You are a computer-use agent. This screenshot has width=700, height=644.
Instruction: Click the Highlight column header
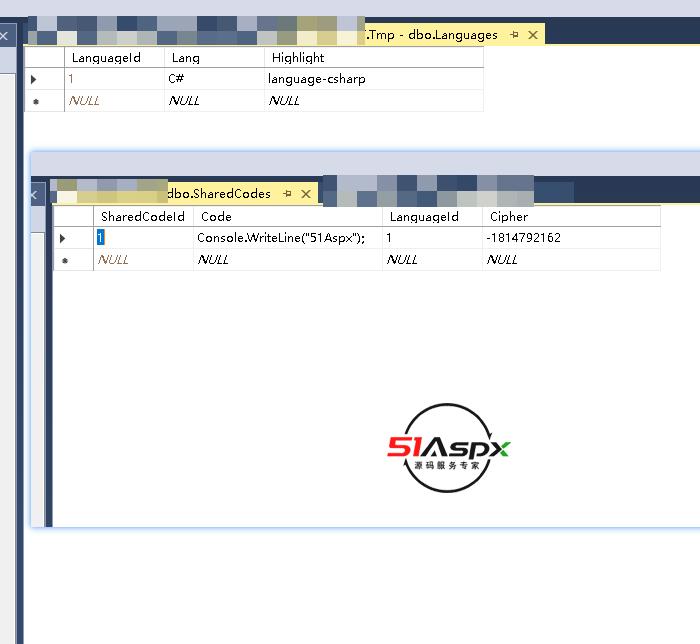[374, 58]
